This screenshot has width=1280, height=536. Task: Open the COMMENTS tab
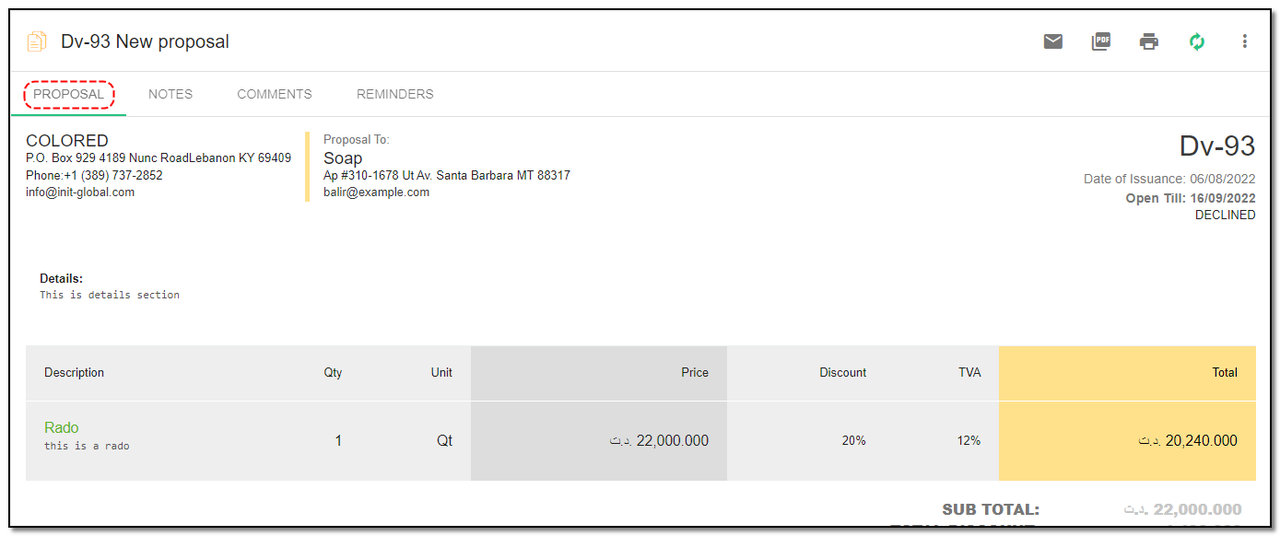click(274, 94)
